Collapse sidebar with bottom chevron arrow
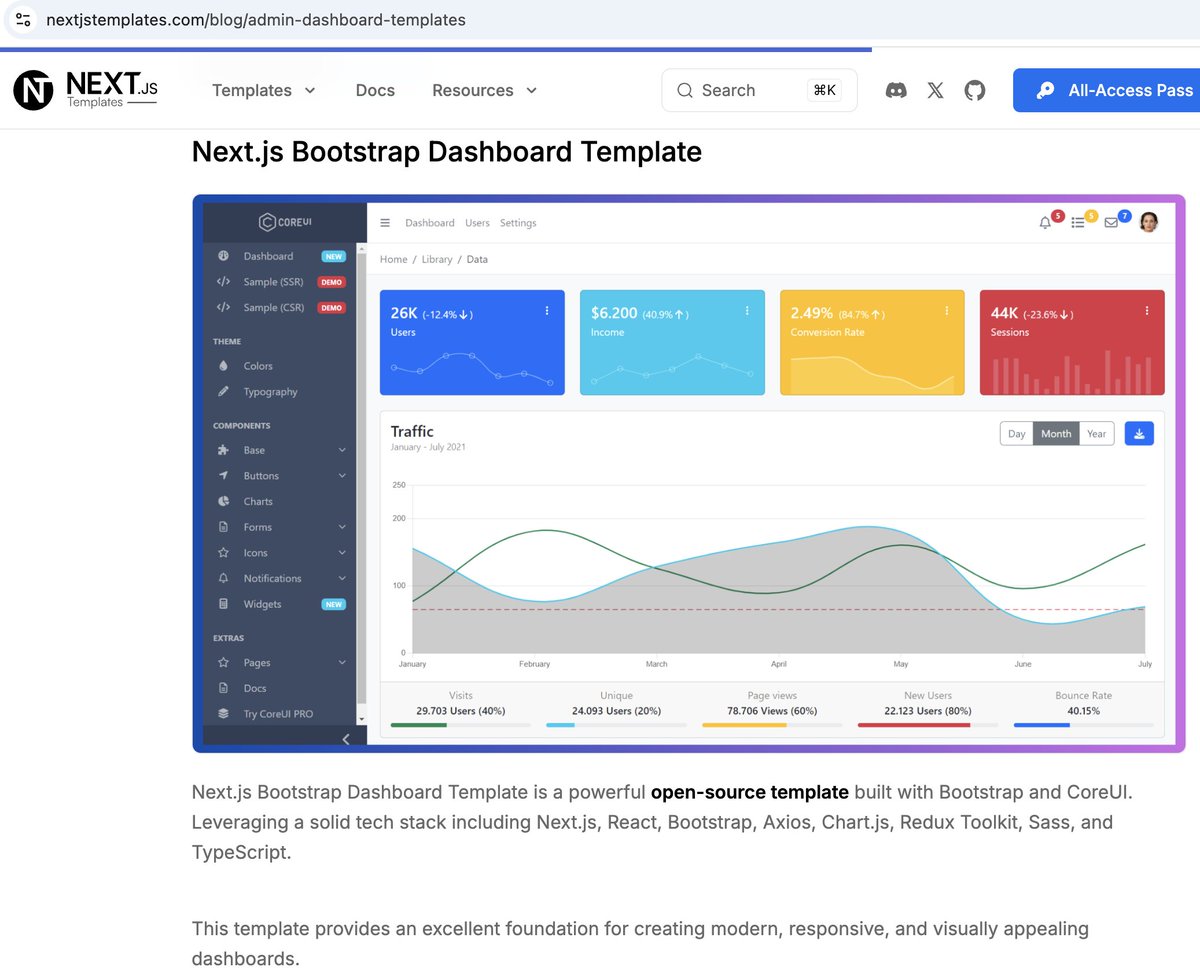 pyautogui.click(x=346, y=739)
